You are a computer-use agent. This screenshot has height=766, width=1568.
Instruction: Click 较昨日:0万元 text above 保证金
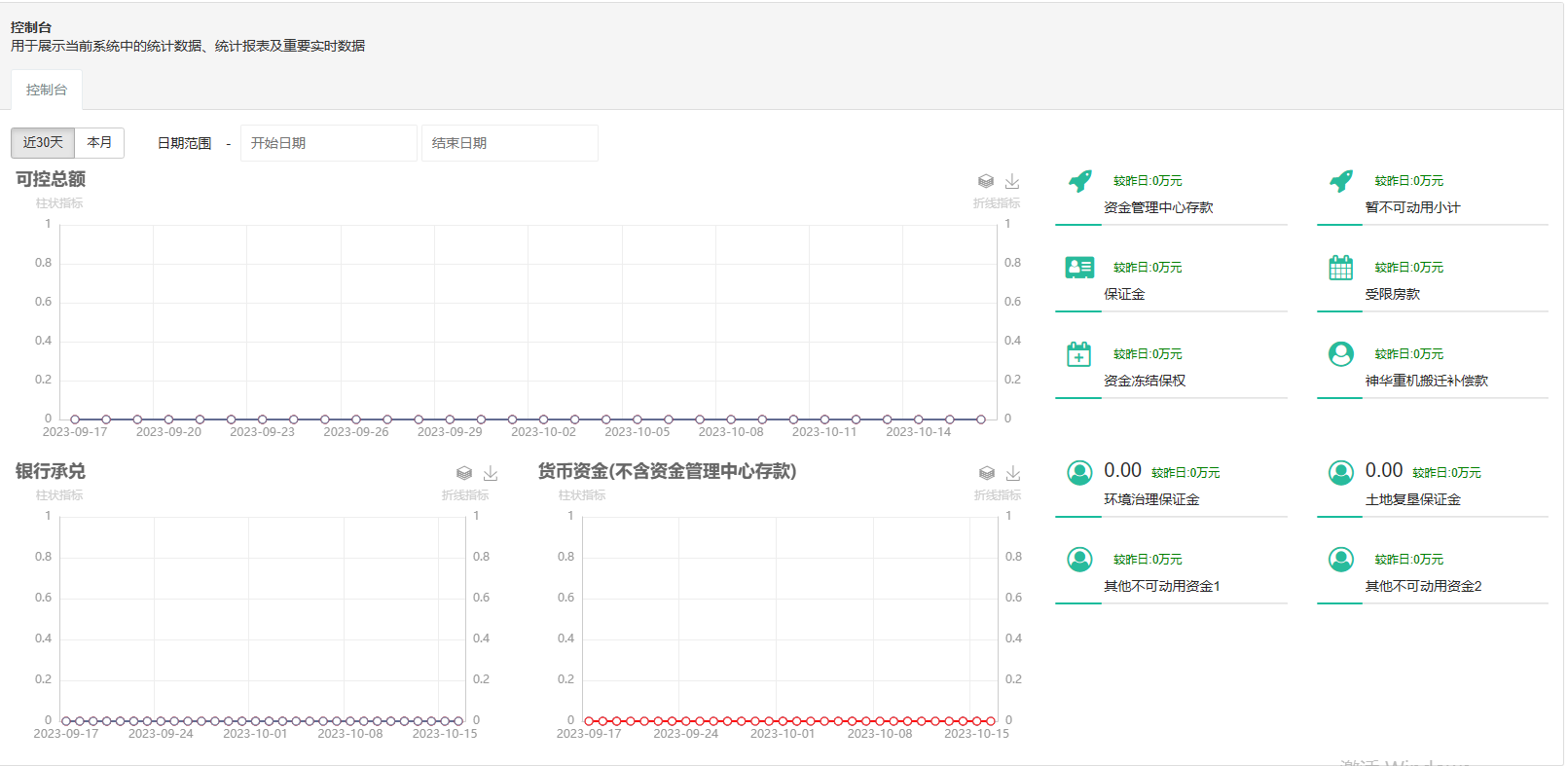coord(1148,268)
